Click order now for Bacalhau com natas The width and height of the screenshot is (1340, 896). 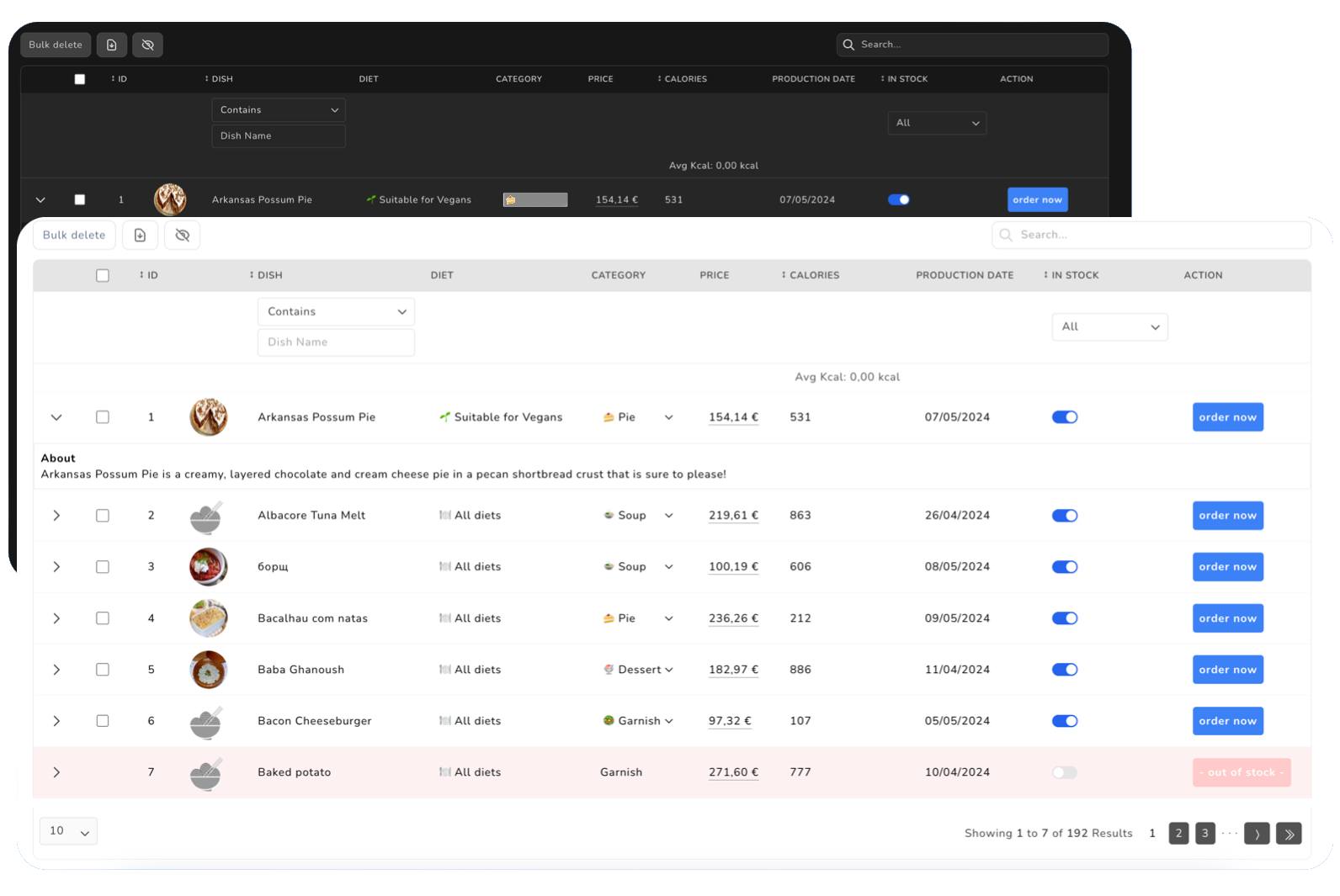(1227, 618)
